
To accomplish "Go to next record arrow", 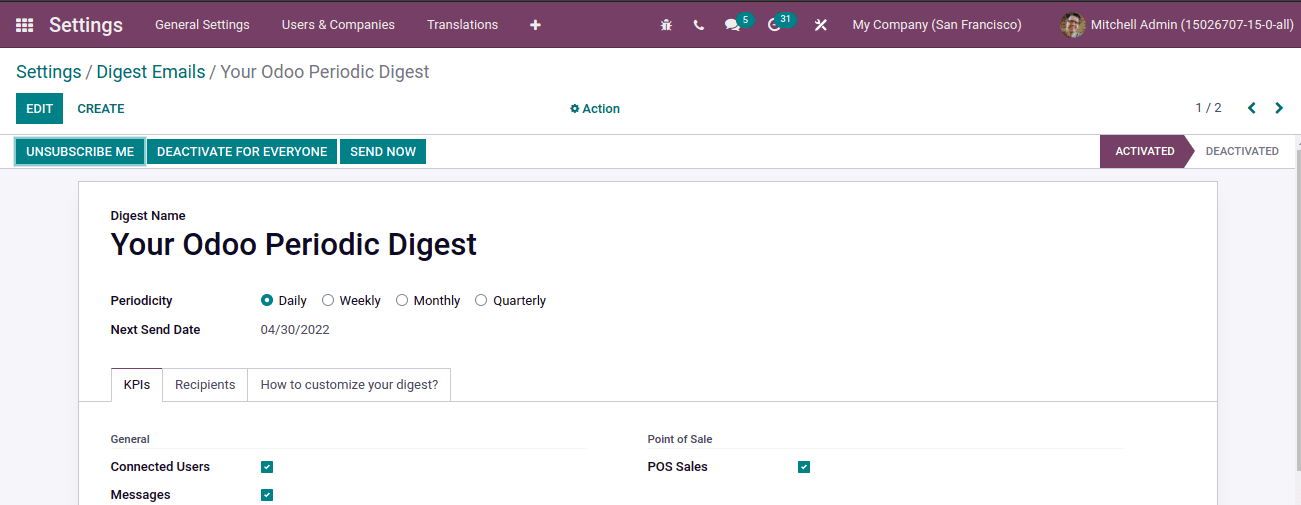I will click(x=1279, y=108).
